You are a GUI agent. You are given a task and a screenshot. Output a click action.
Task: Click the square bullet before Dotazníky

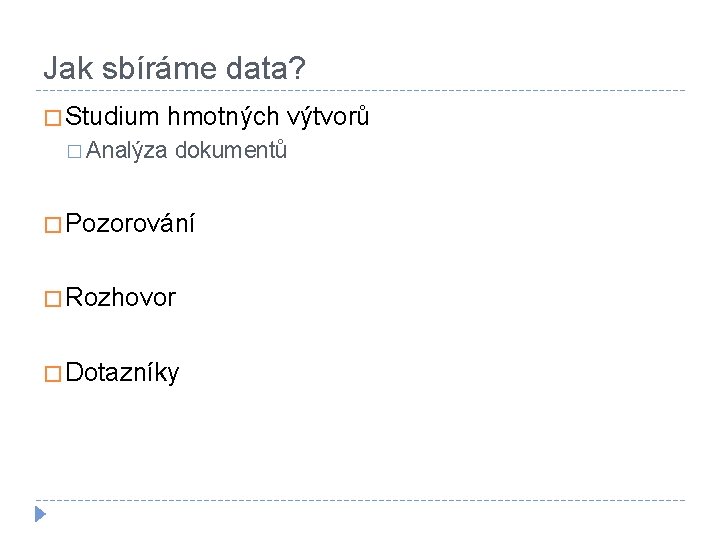52,374
